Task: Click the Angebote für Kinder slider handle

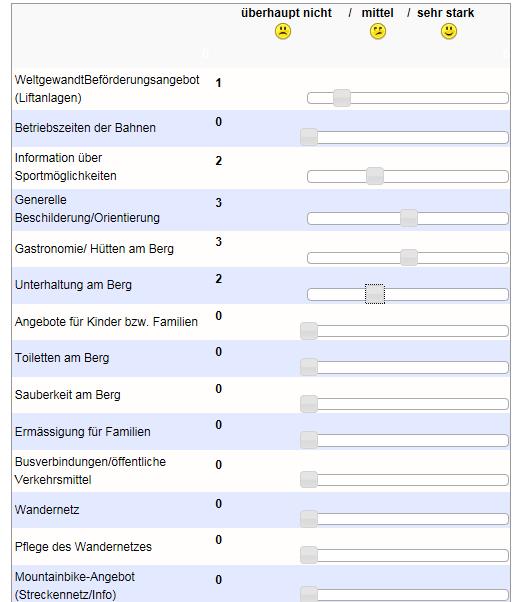Action: point(309,331)
